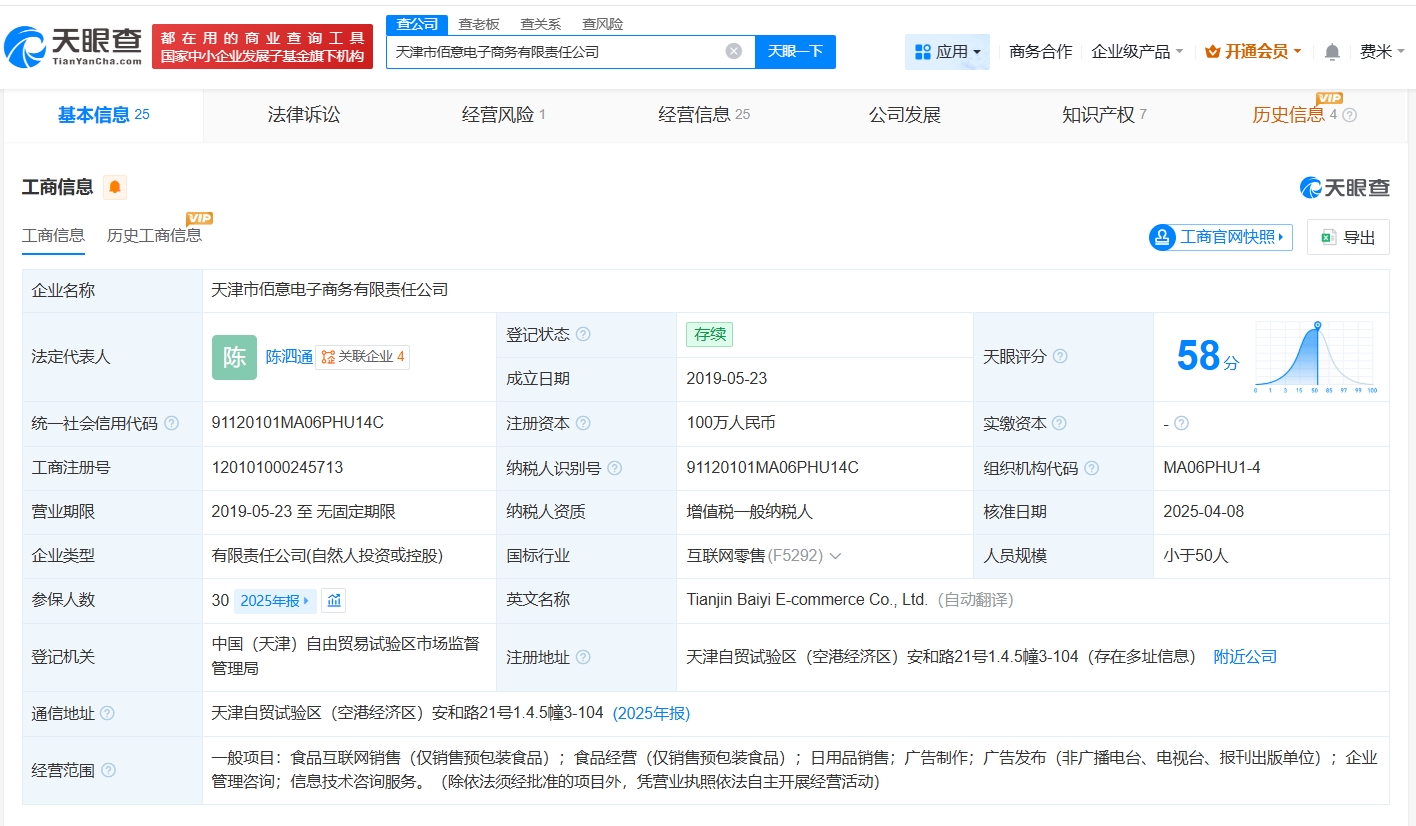View 关联企业 4 related companies
The image size is (1416, 826).
tap(363, 357)
